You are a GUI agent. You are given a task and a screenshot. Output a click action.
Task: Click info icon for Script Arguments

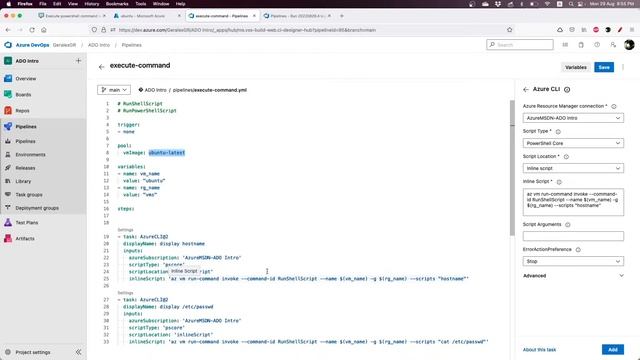pos(567,224)
